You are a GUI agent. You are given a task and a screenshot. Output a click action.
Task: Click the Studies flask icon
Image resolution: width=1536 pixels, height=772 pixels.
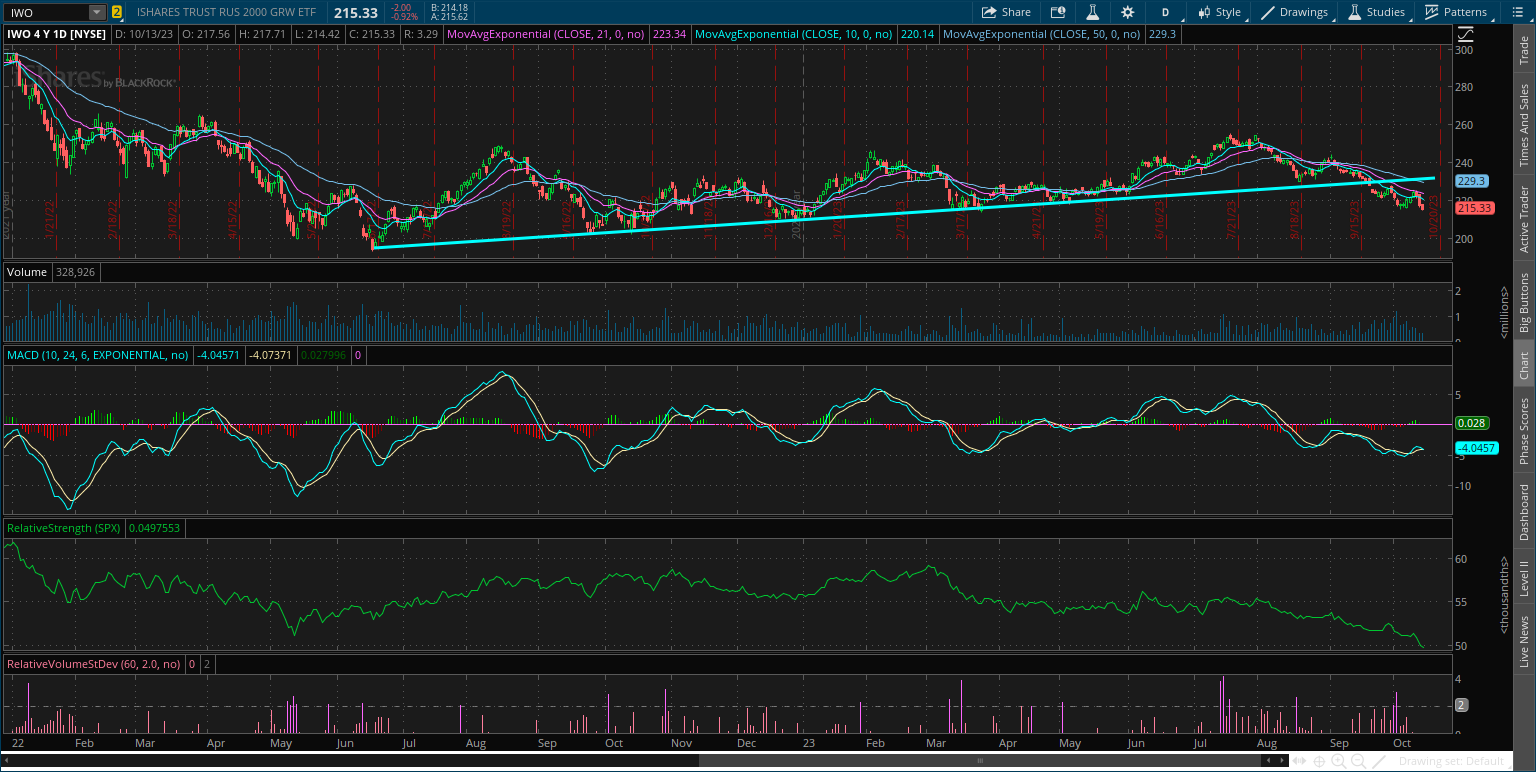(x=1354, y=12)
